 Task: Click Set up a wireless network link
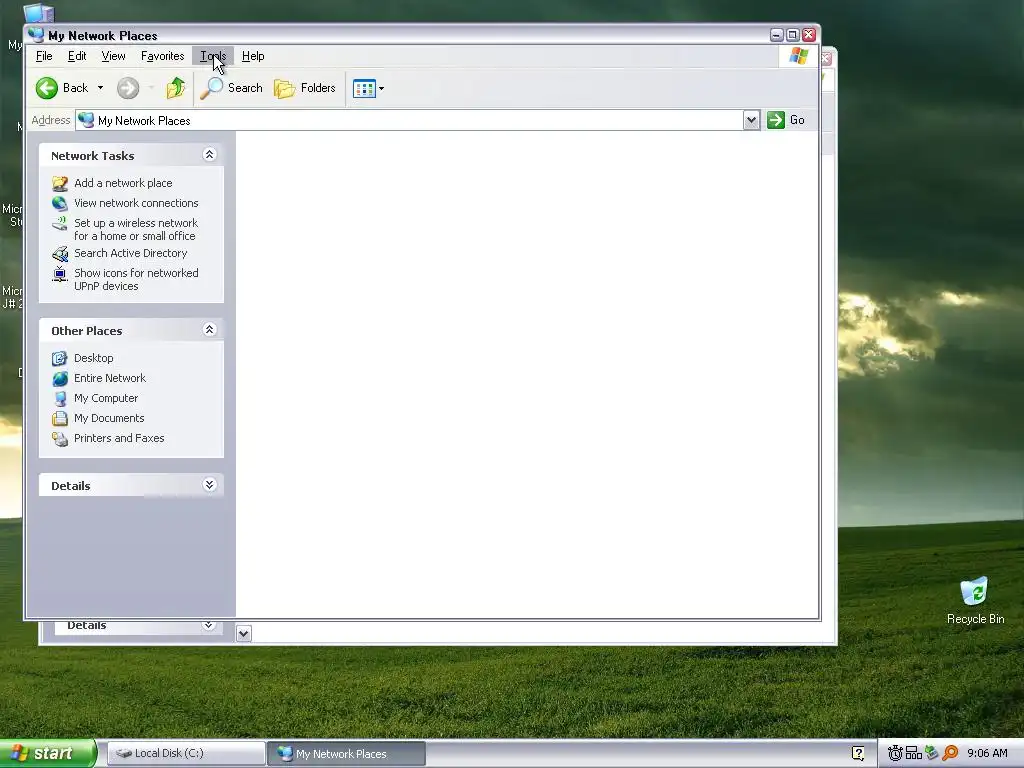(x=136, y=229)
